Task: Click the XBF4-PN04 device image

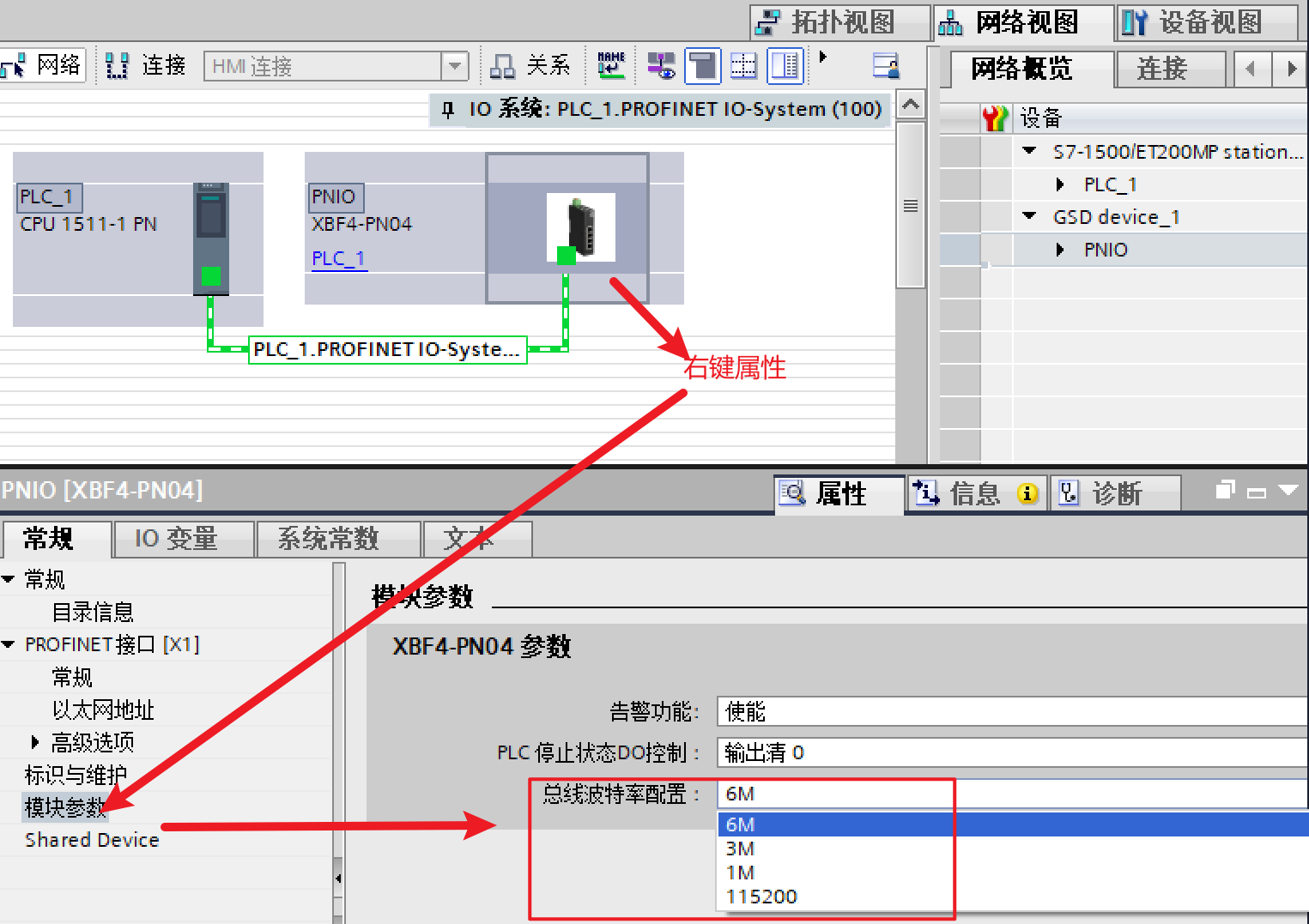Action: pos(581,227)
